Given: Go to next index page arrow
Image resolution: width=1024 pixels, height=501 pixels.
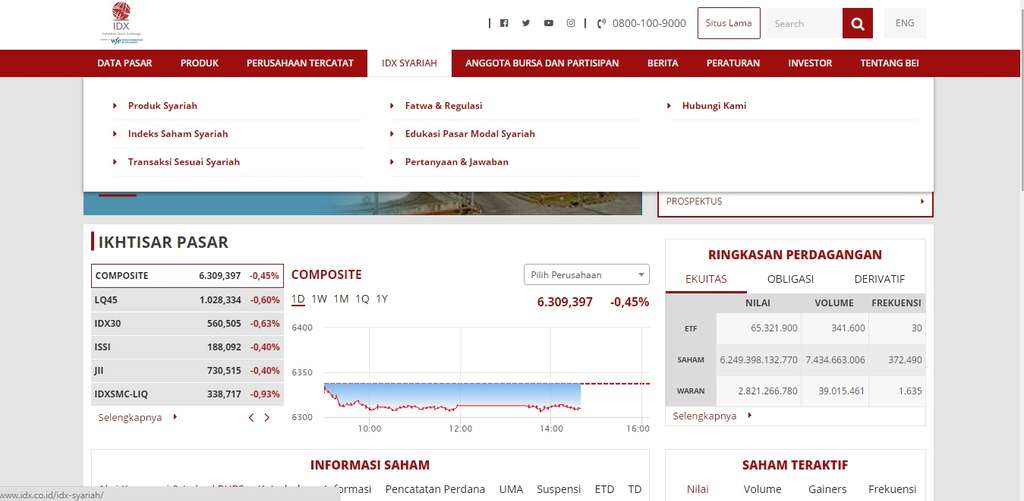Looking at the screenshot, I should pos(266,417).
